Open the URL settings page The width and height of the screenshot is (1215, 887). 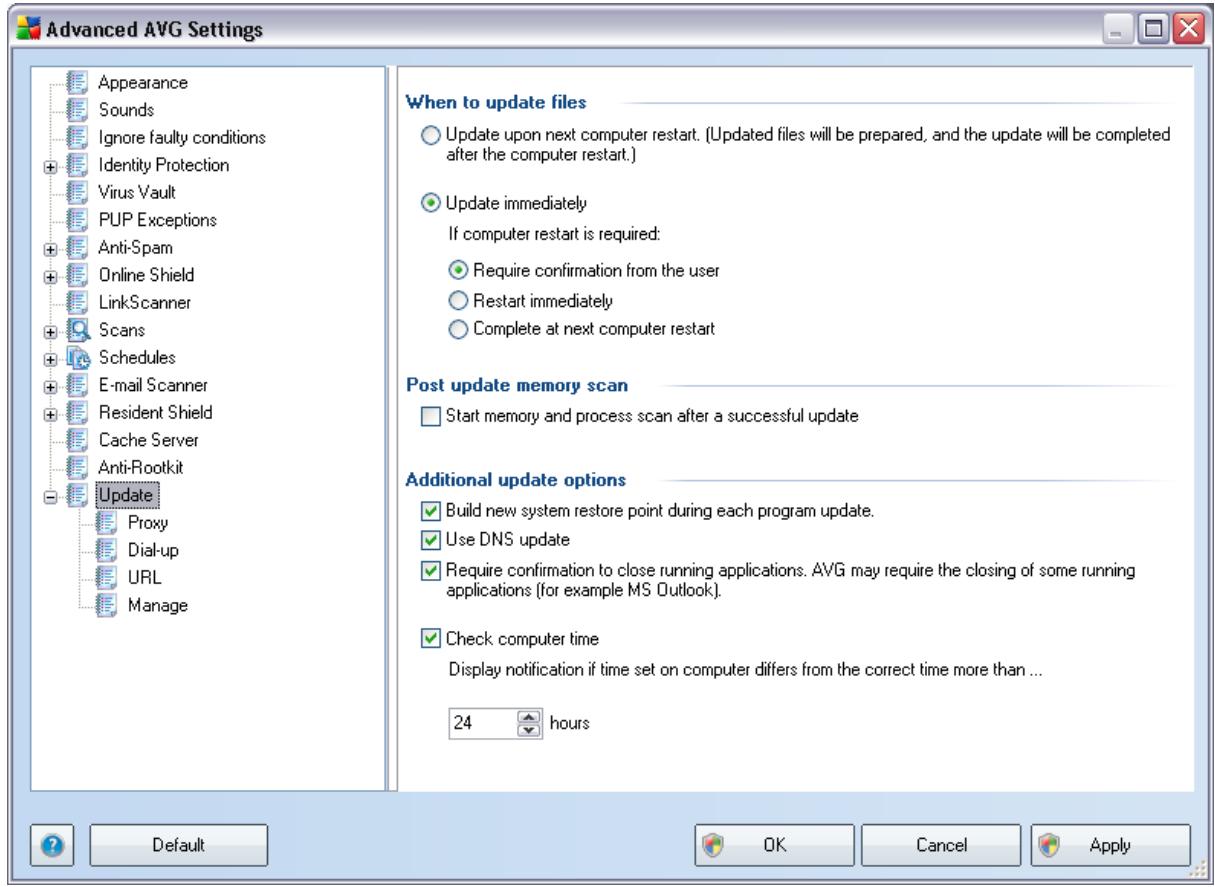coord(143,577)
